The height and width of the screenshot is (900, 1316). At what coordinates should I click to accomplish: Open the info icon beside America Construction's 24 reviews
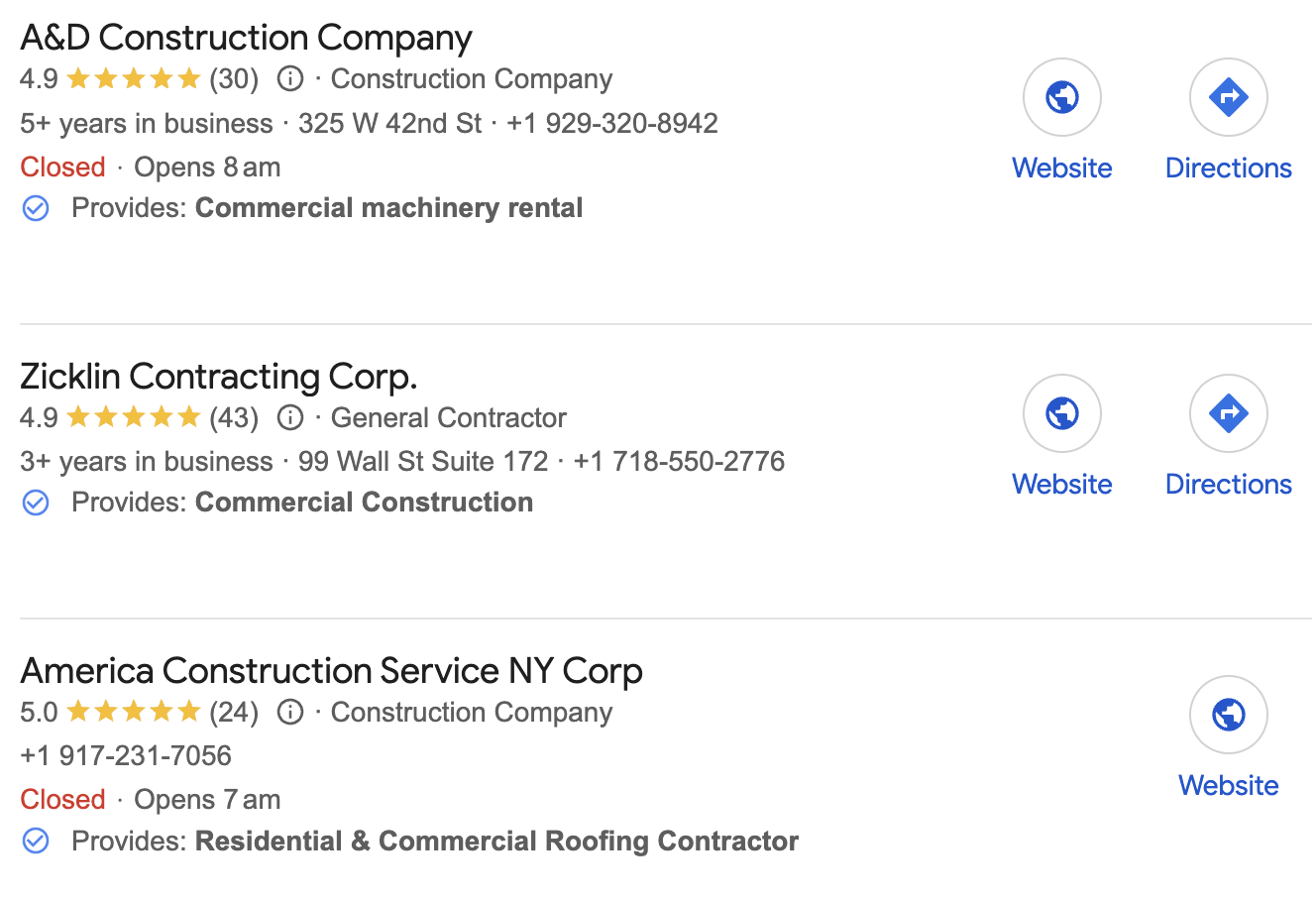[x=290, y=712]
